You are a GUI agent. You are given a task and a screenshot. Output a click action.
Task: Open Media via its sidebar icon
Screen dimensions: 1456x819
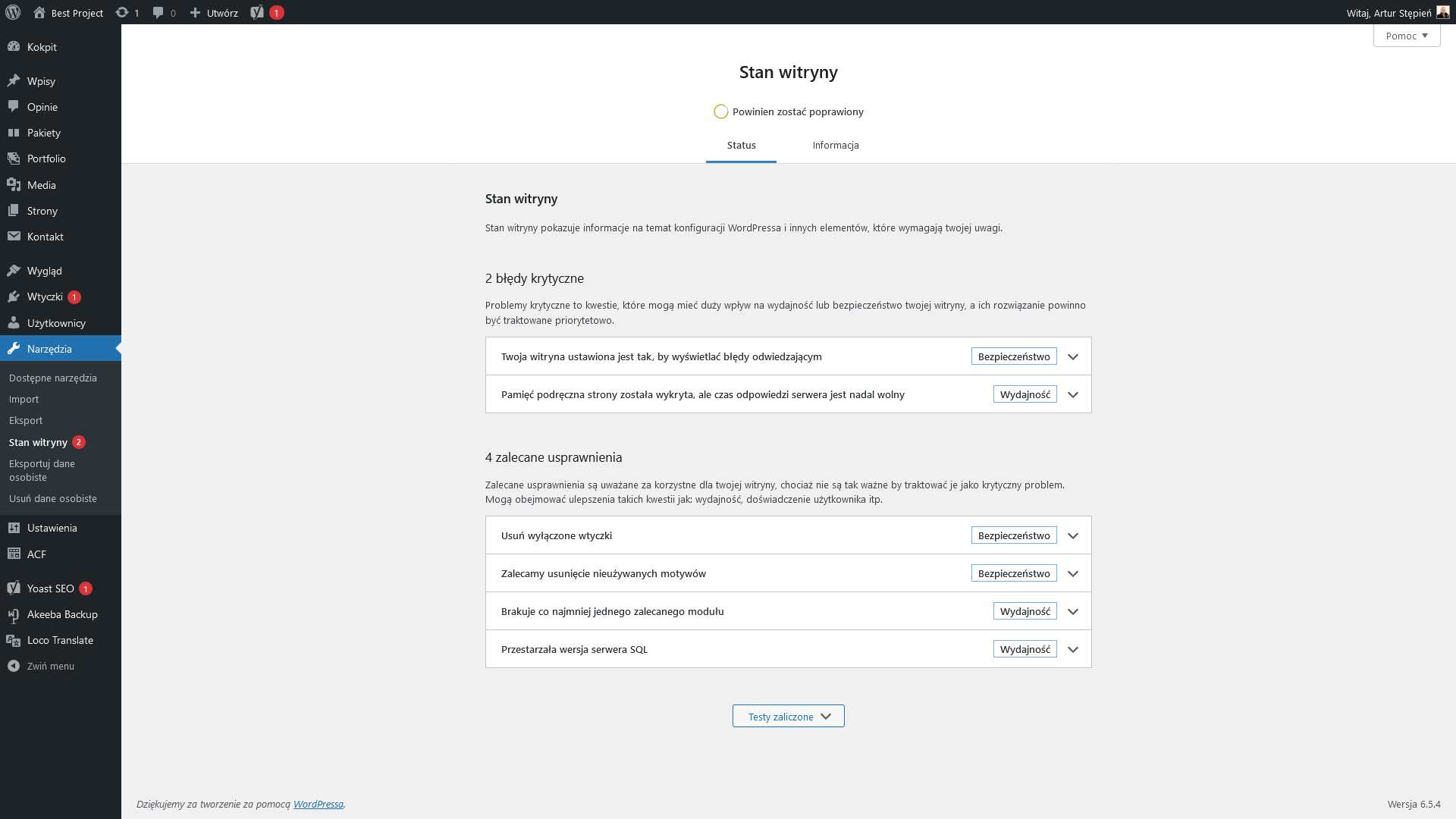pos(14,185)
